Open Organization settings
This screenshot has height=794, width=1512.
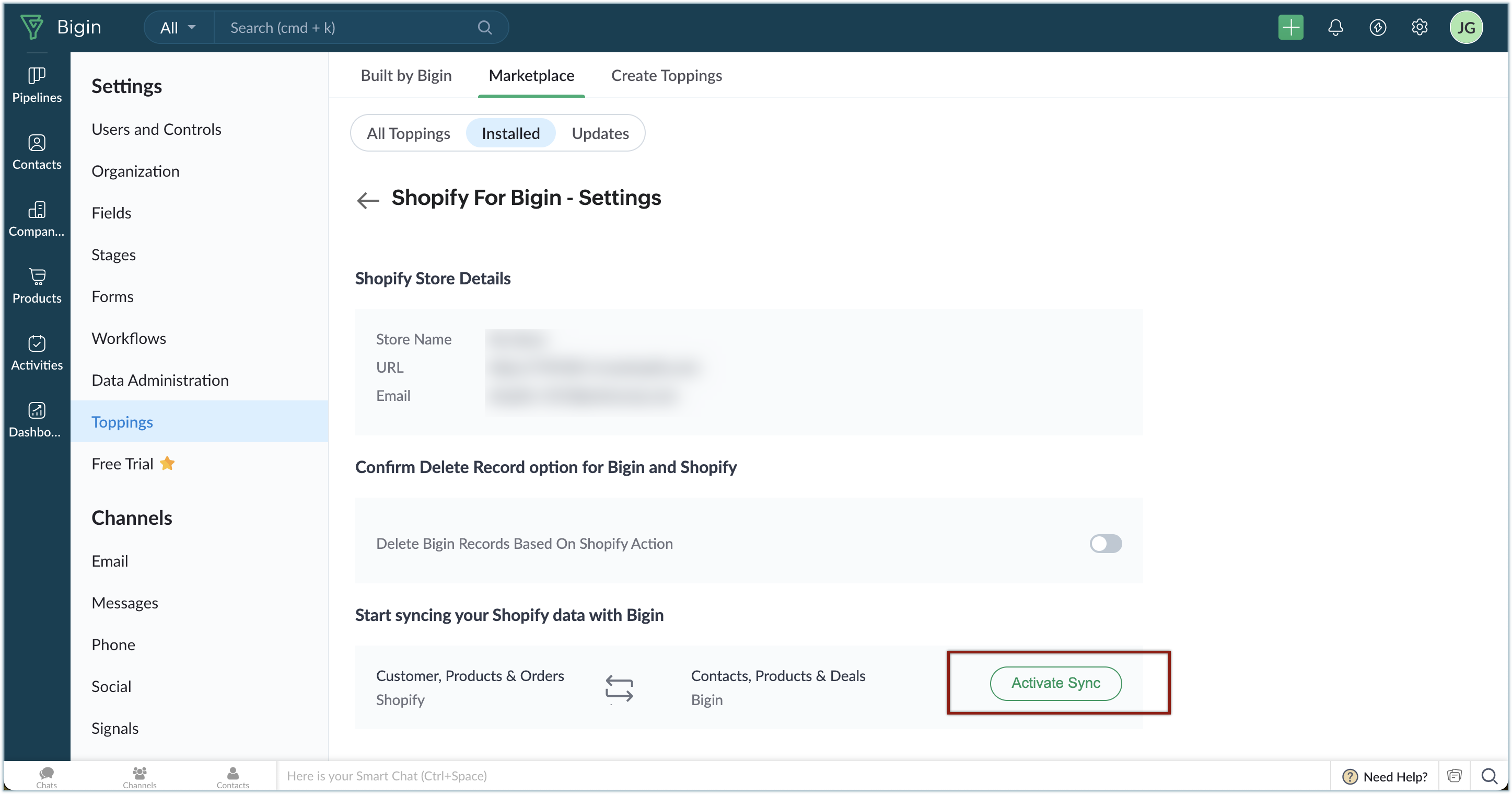(135, 171)
